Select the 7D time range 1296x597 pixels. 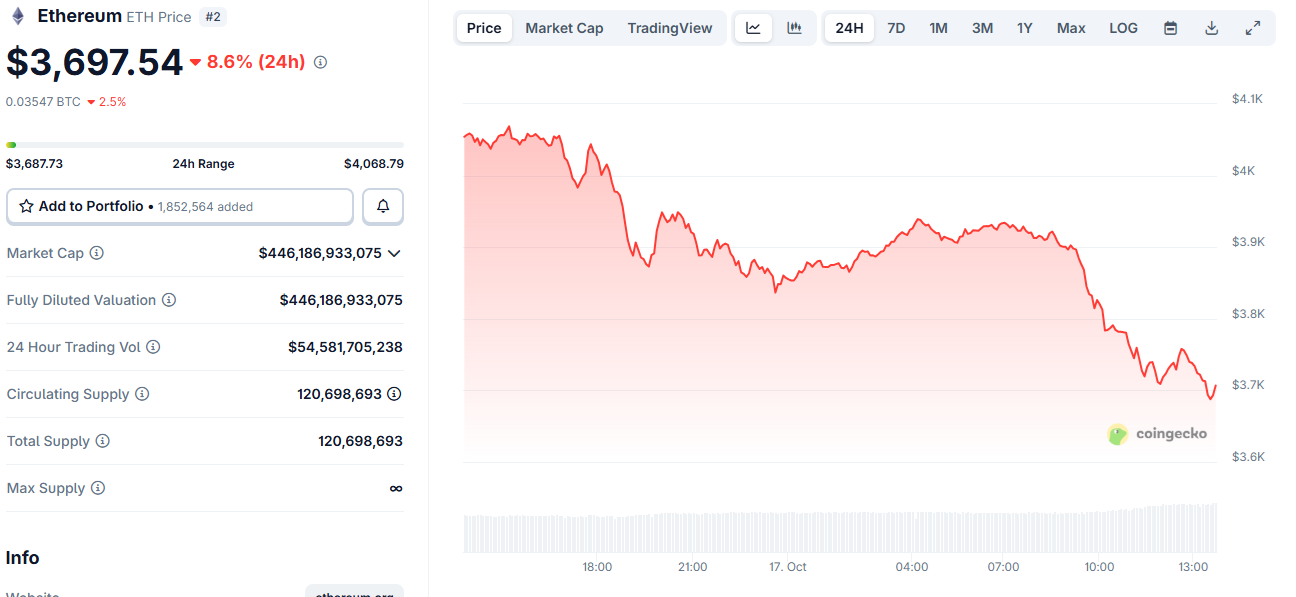pyautogui.click(x=896, y=28)
